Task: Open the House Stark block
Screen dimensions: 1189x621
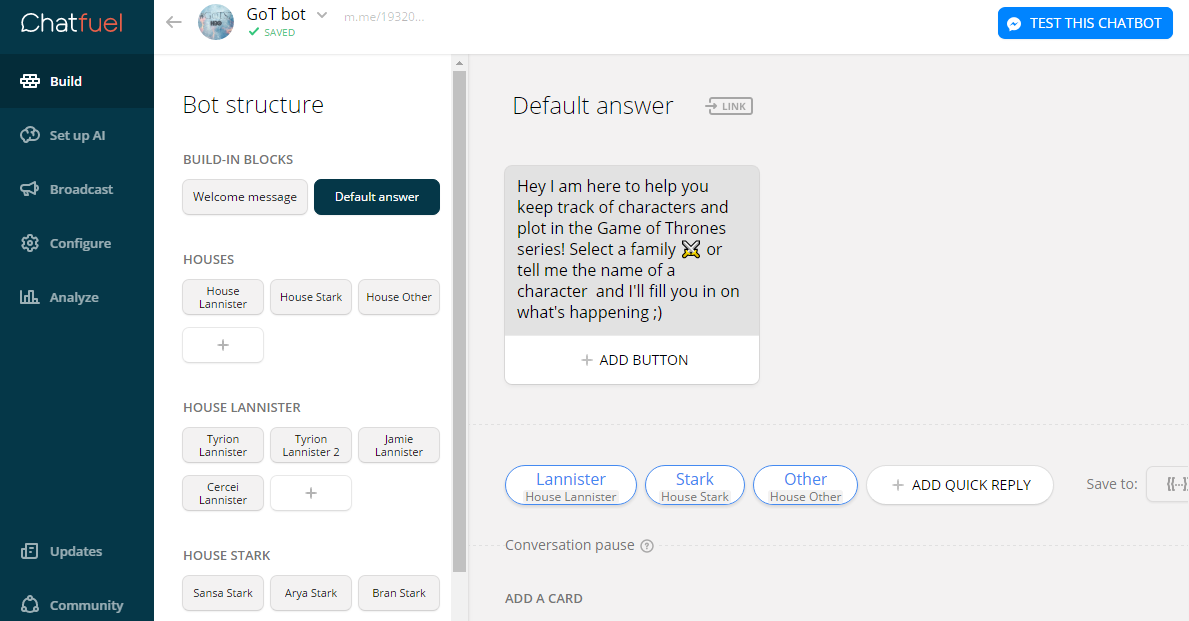Action: tap(311, 297)
